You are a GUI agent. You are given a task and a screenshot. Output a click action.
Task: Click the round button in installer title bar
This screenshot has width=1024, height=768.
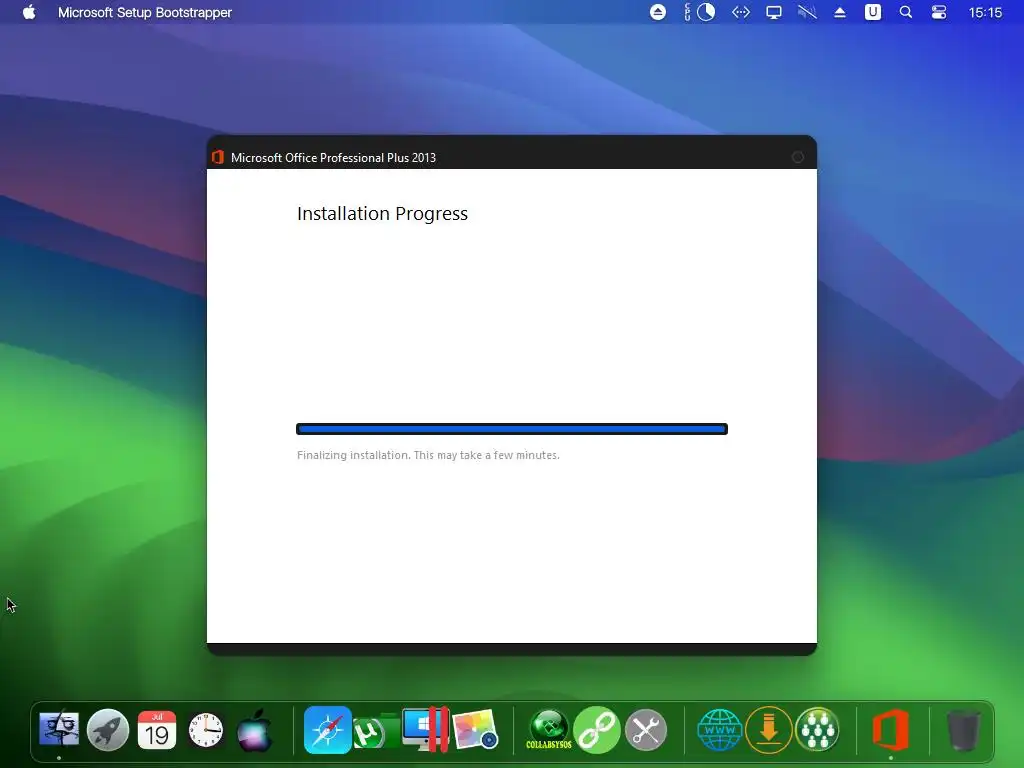coord(797,157)
